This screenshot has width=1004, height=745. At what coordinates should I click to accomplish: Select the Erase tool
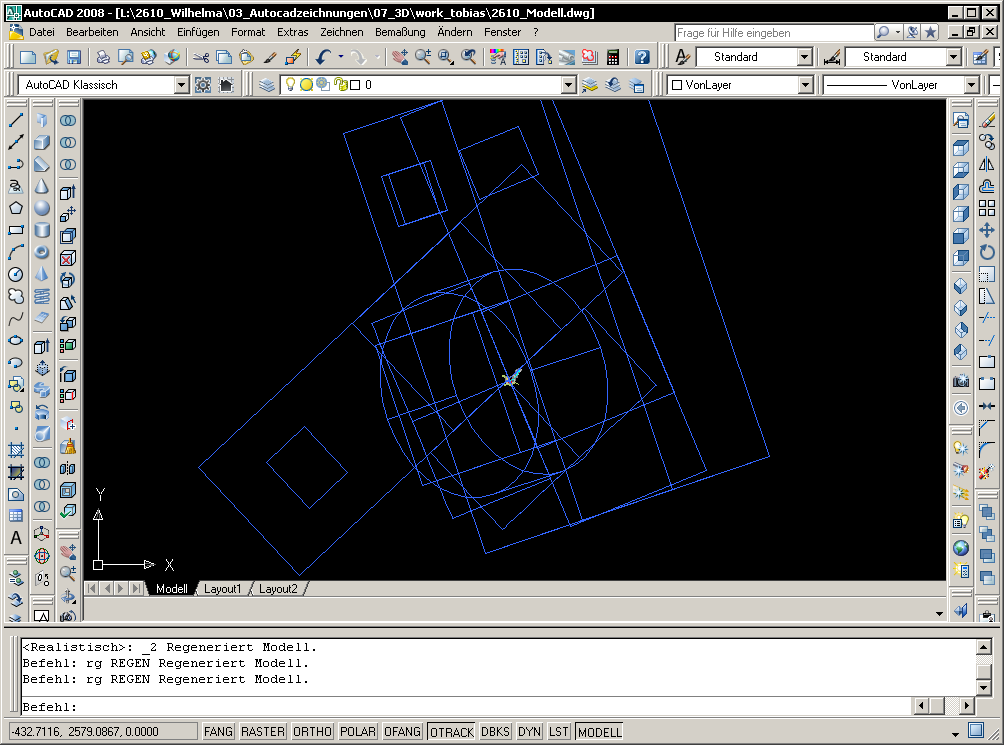tap(987, 120)
